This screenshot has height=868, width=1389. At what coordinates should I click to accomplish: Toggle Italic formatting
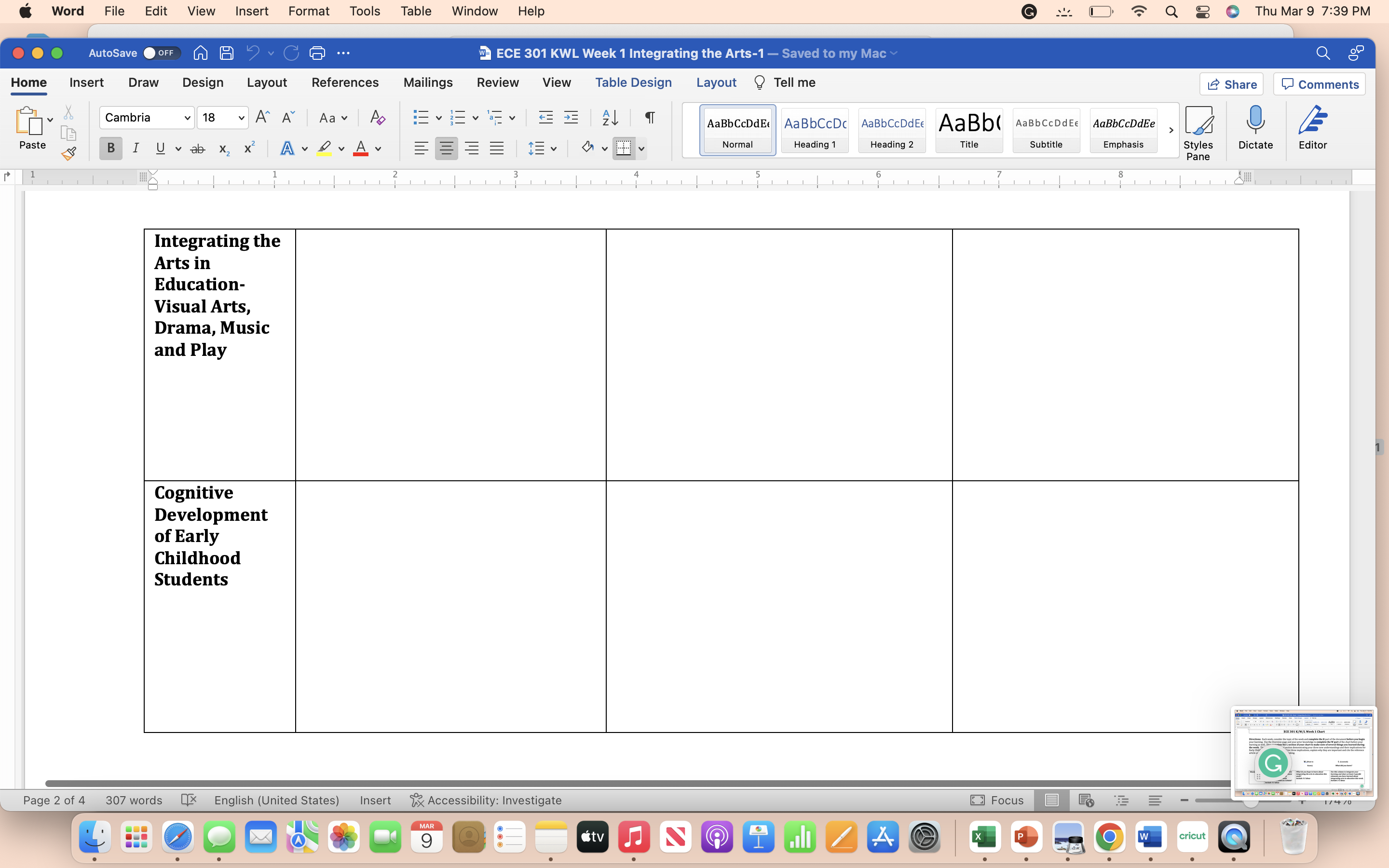tap(136, 149)
